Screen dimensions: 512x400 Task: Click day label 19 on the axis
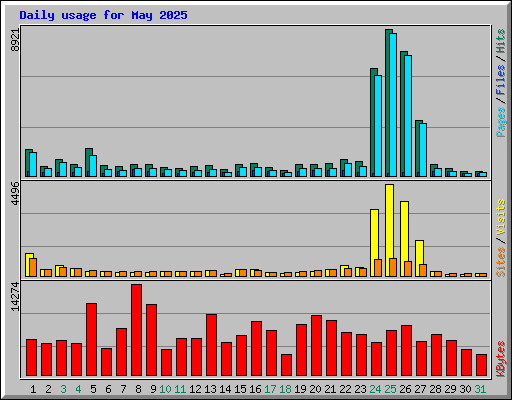300,389
